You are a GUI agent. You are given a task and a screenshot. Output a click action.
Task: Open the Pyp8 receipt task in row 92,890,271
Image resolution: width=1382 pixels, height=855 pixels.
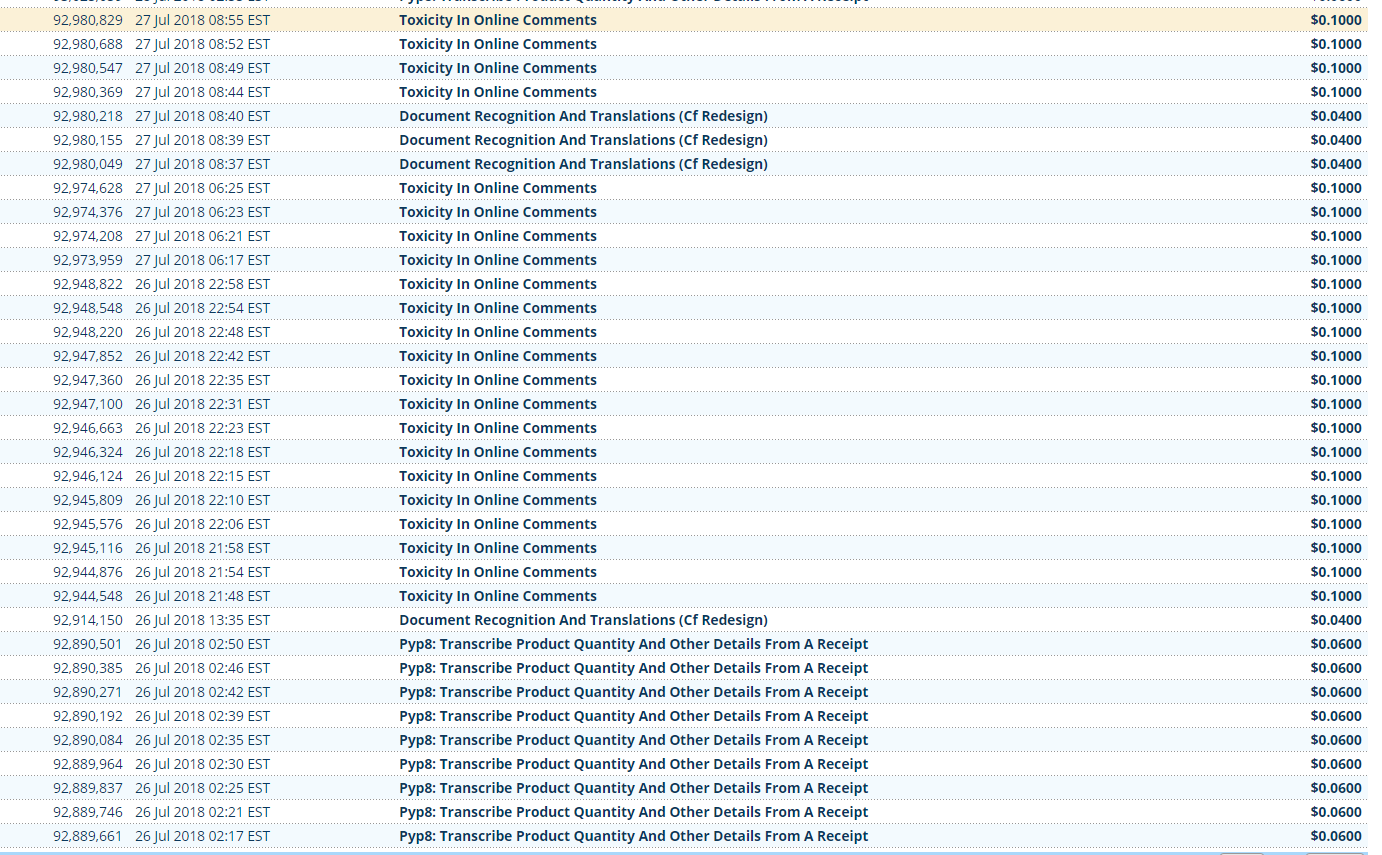[x=633, y=692]
